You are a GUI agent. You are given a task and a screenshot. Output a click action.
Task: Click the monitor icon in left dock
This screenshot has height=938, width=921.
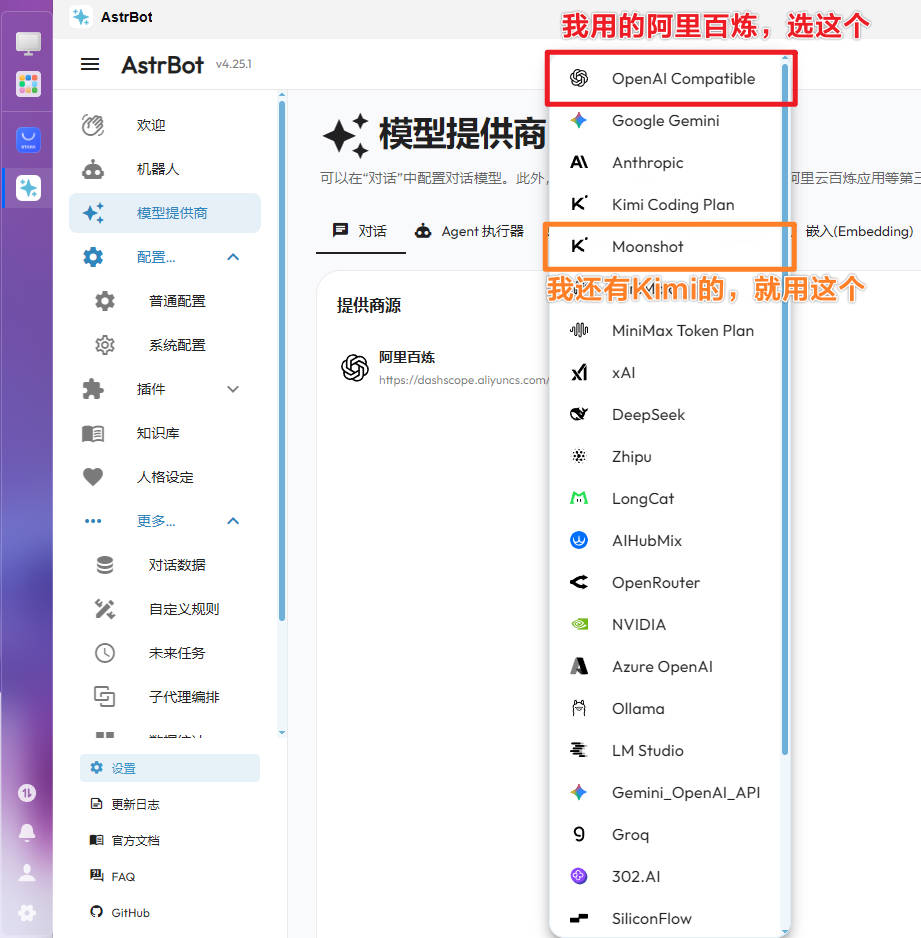(28, 43)
